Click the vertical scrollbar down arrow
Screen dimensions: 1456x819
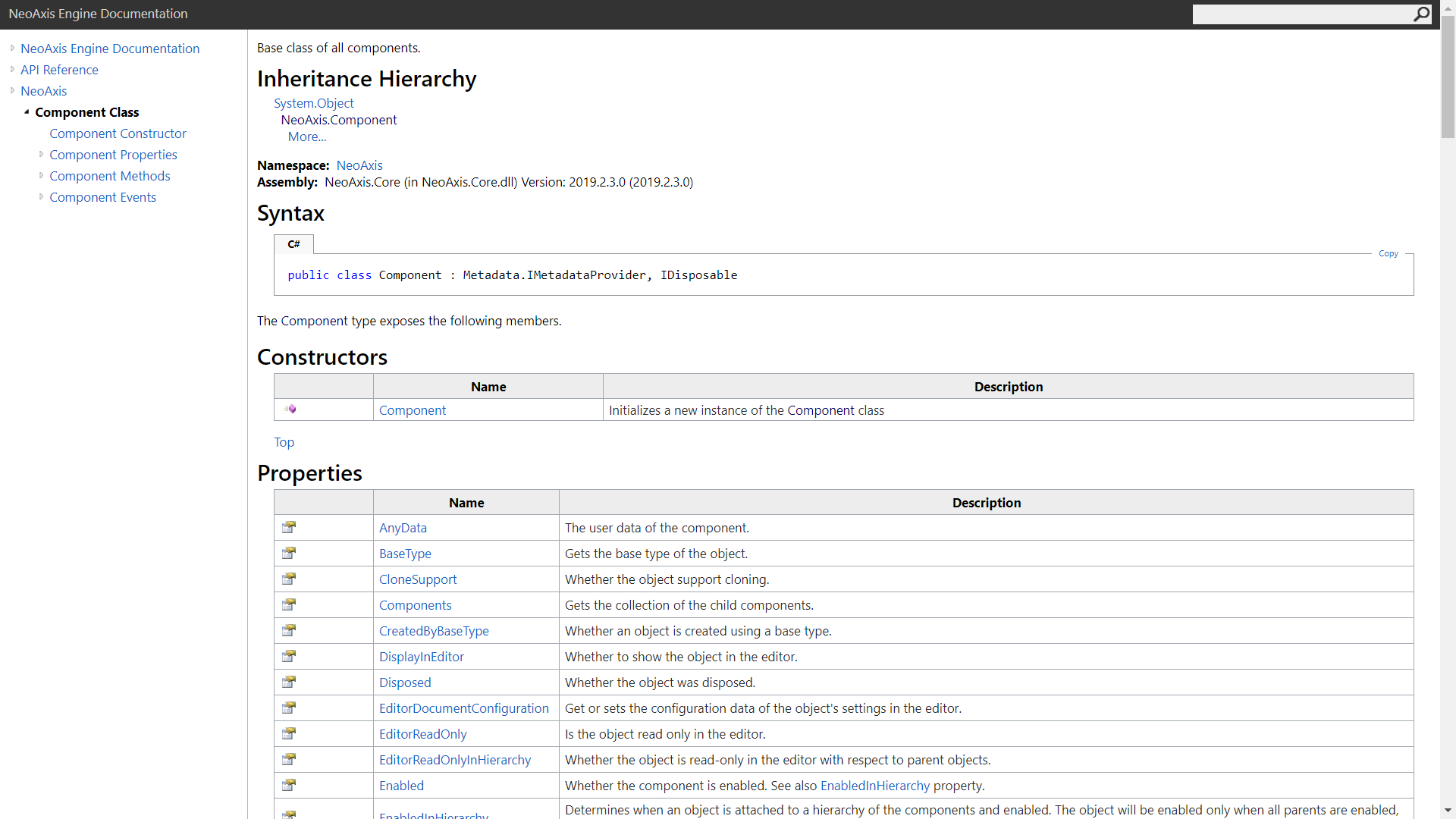pos(1448,811)
